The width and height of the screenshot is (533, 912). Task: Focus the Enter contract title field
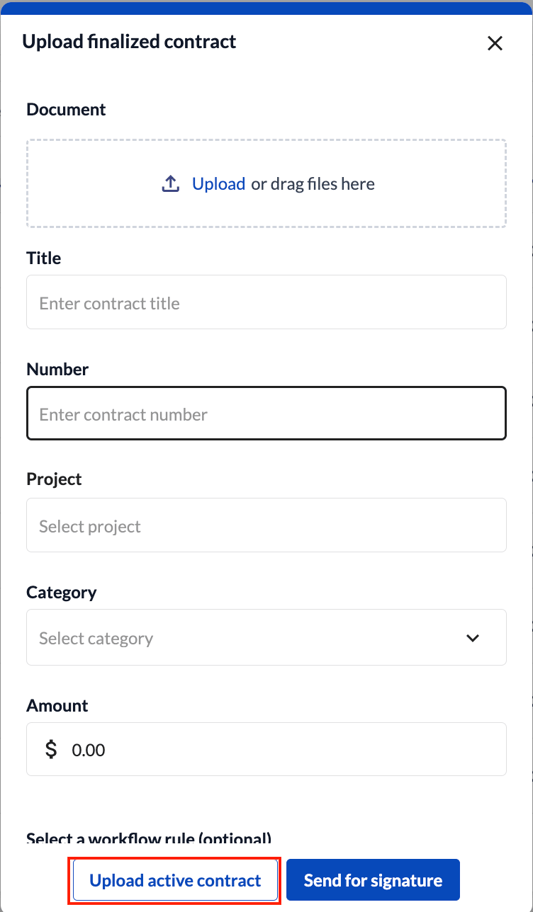pos(266,302)
